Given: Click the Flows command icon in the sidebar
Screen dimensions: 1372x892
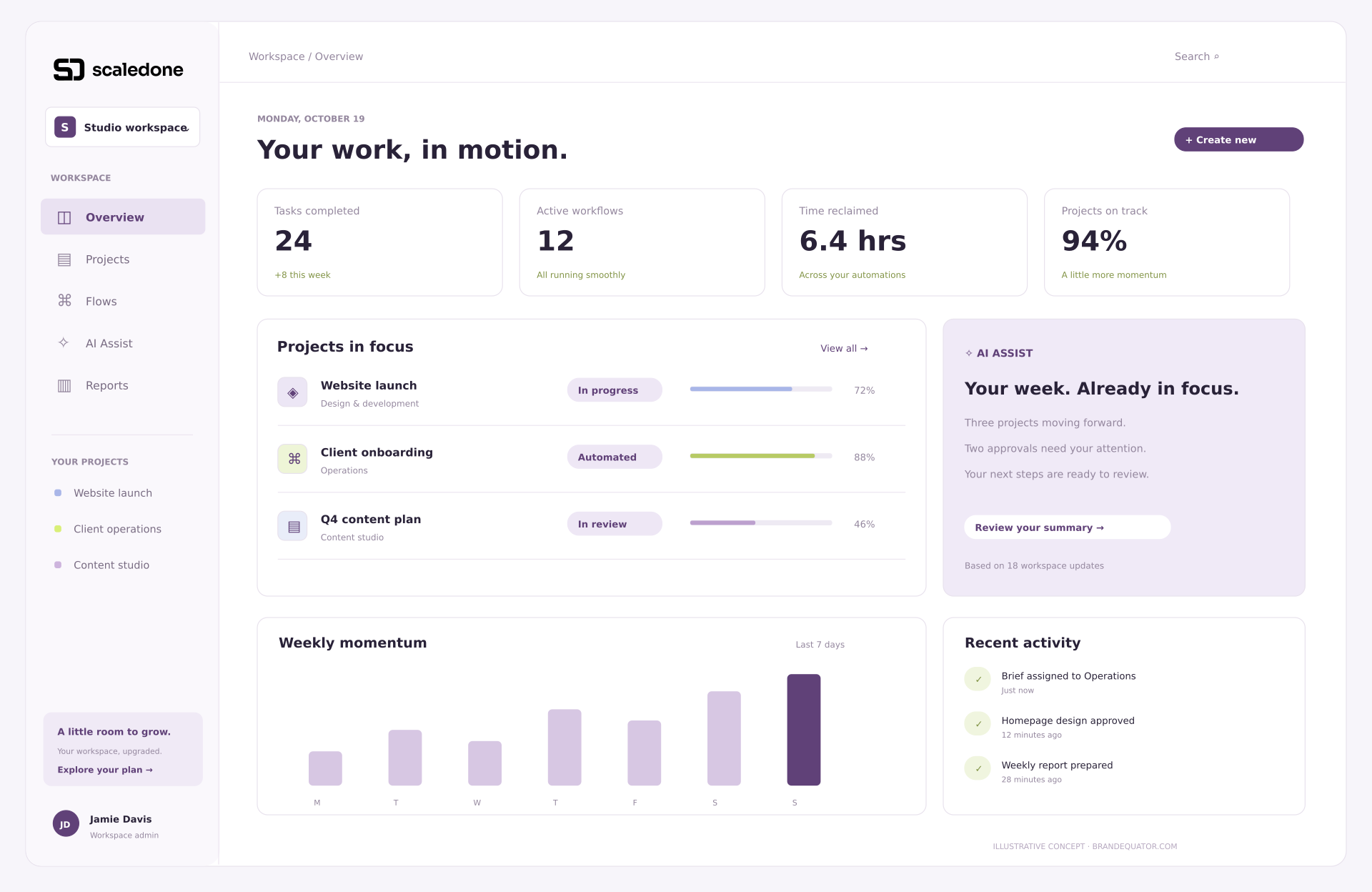Looking at the screenshot, I should (64, 301).
